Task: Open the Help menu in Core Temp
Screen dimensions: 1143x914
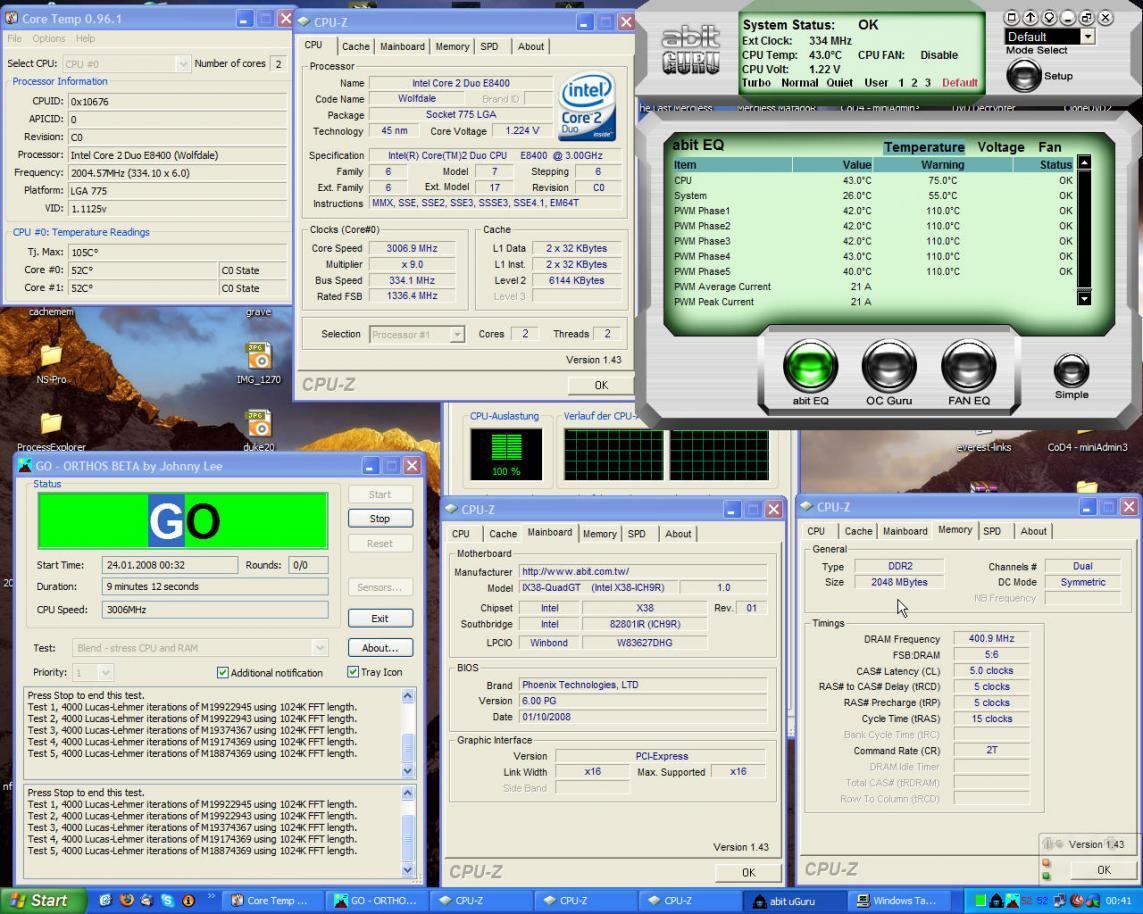Action: pyautogui.click(x=85, y=39)
